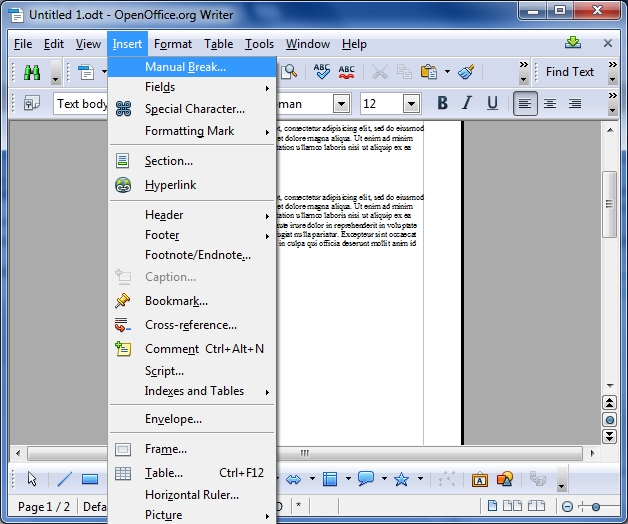Click the Paste clipboard icon

click(x=429, y=72)
